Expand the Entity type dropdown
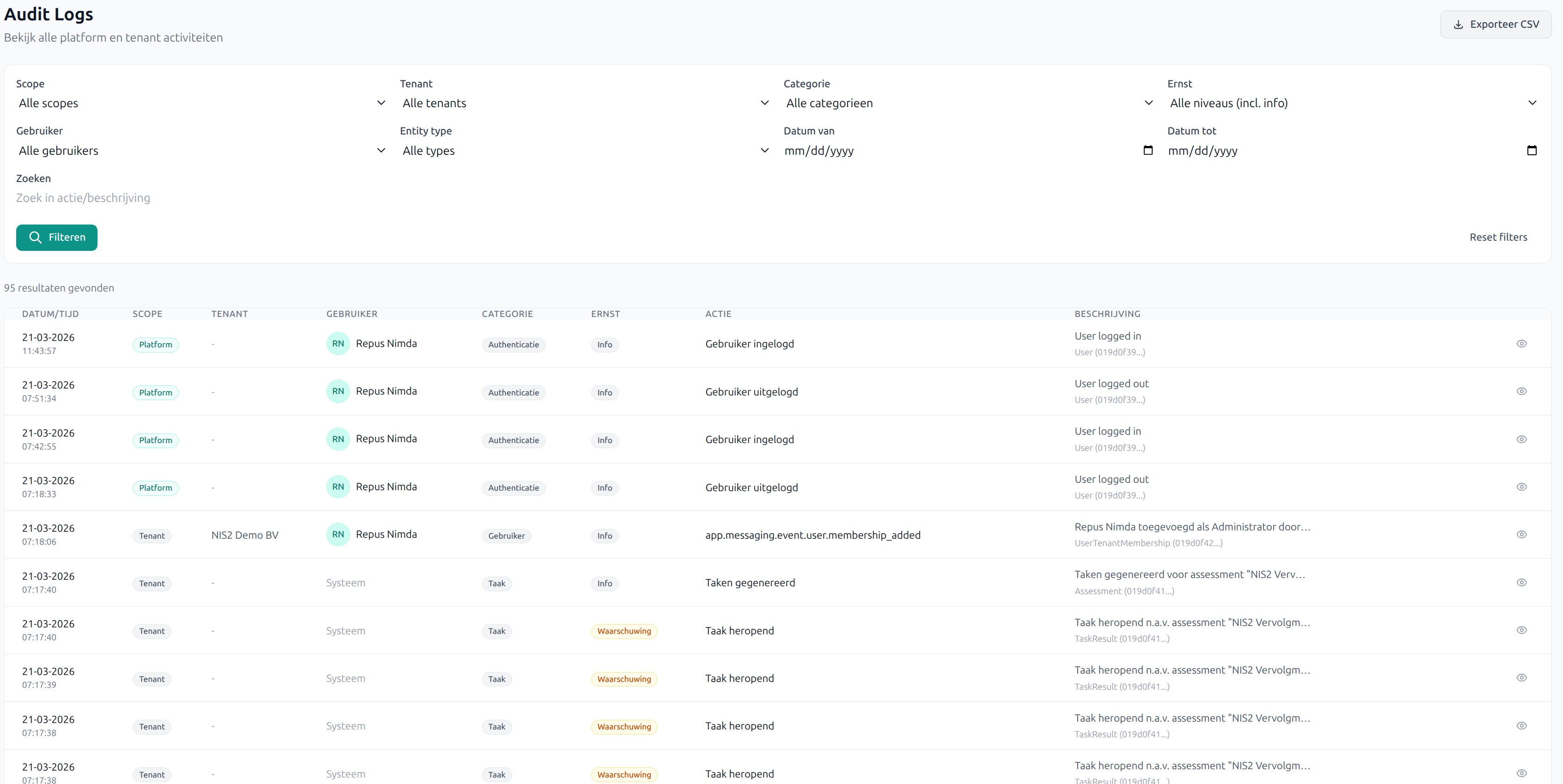The image size is (1563, 784). coord(584,150)
